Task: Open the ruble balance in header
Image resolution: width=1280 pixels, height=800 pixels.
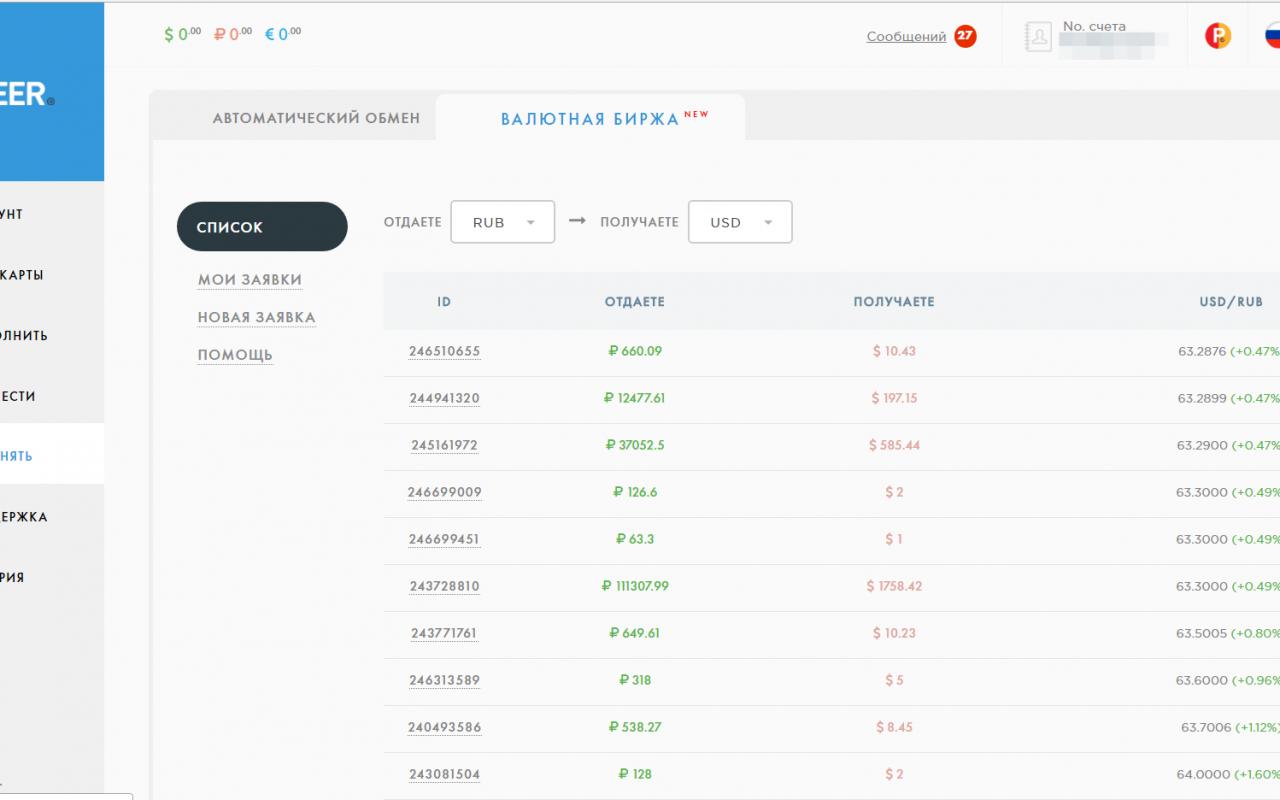Action: (x=233, y=34)
